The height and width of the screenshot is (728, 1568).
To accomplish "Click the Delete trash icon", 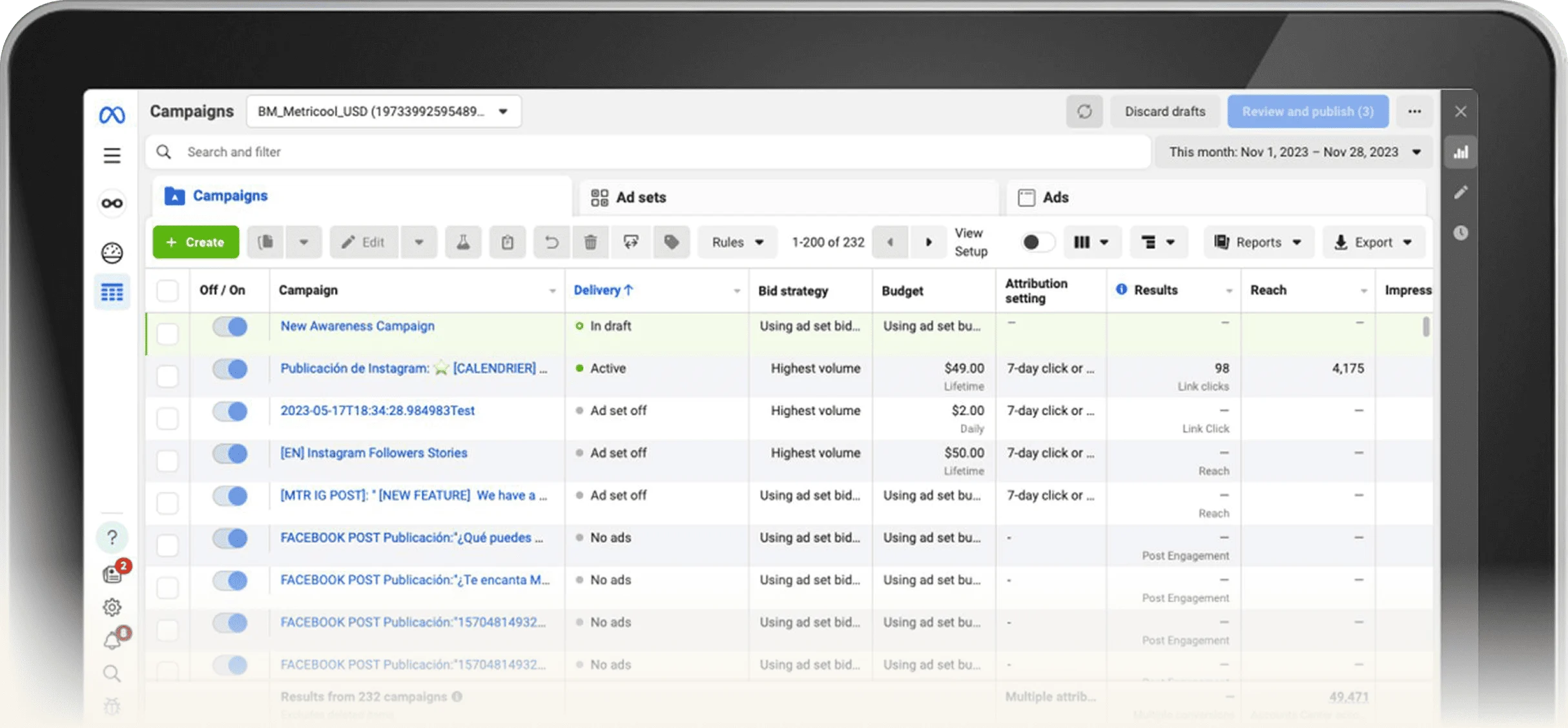I will [x=590, y=242].
